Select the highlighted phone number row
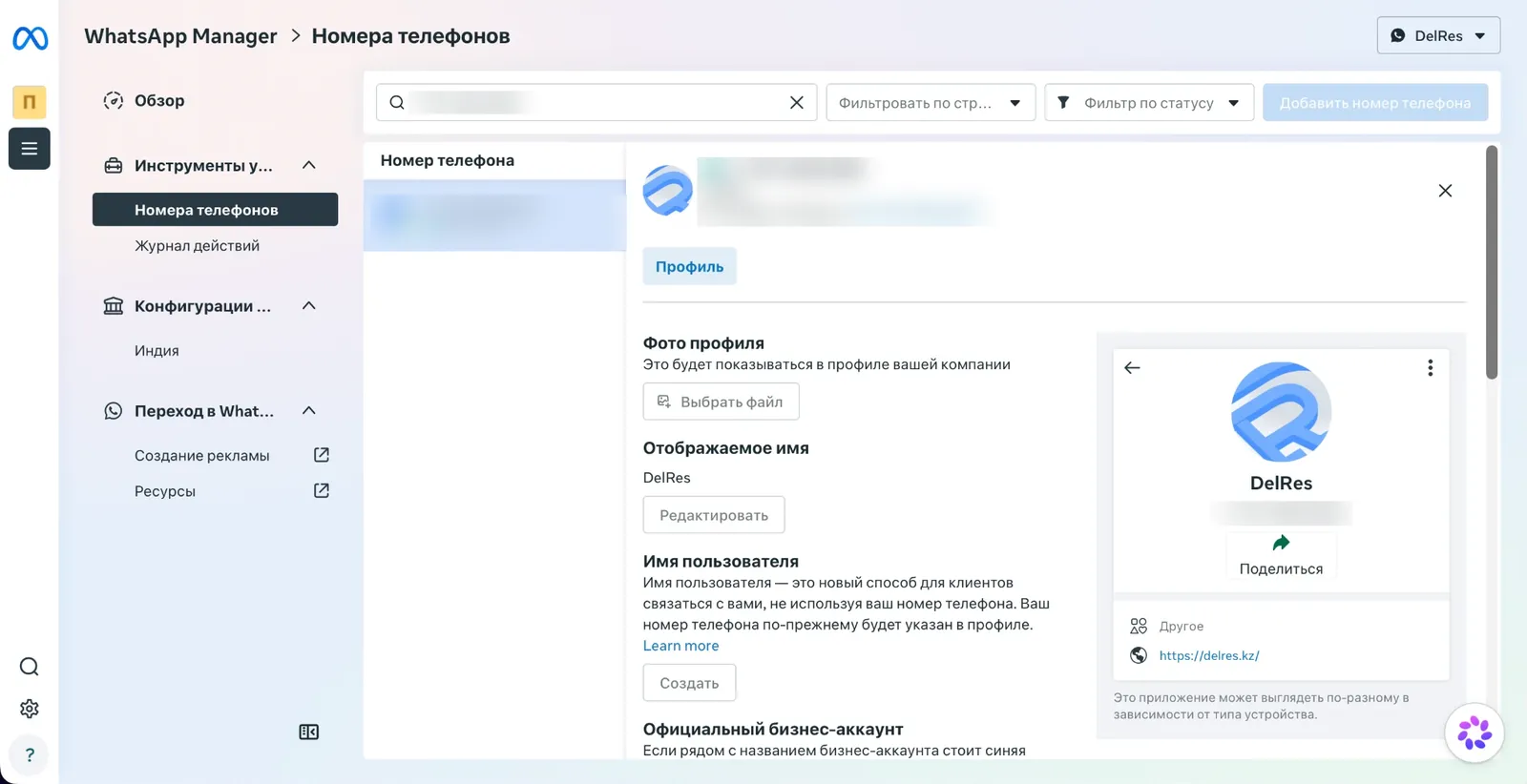This screenshot has height=784, width=1527. click(x=494, y=216)
